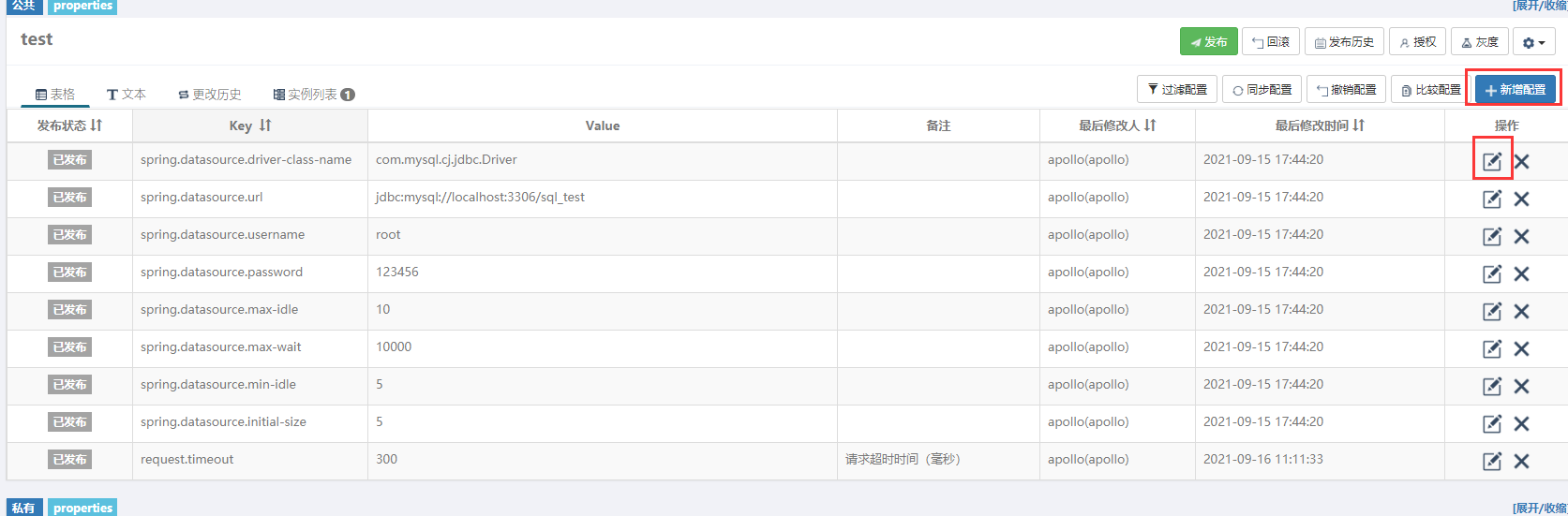Open the 更改历史 tab

point(210,95)
